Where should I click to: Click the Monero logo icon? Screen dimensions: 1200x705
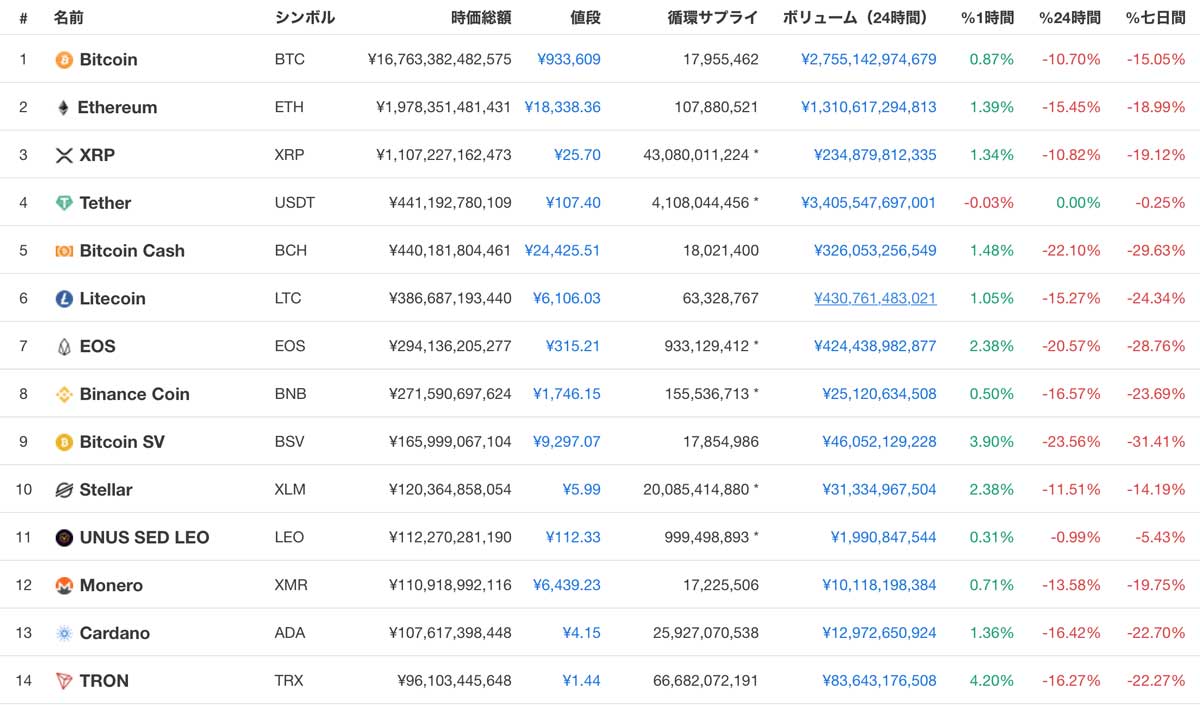64,586
